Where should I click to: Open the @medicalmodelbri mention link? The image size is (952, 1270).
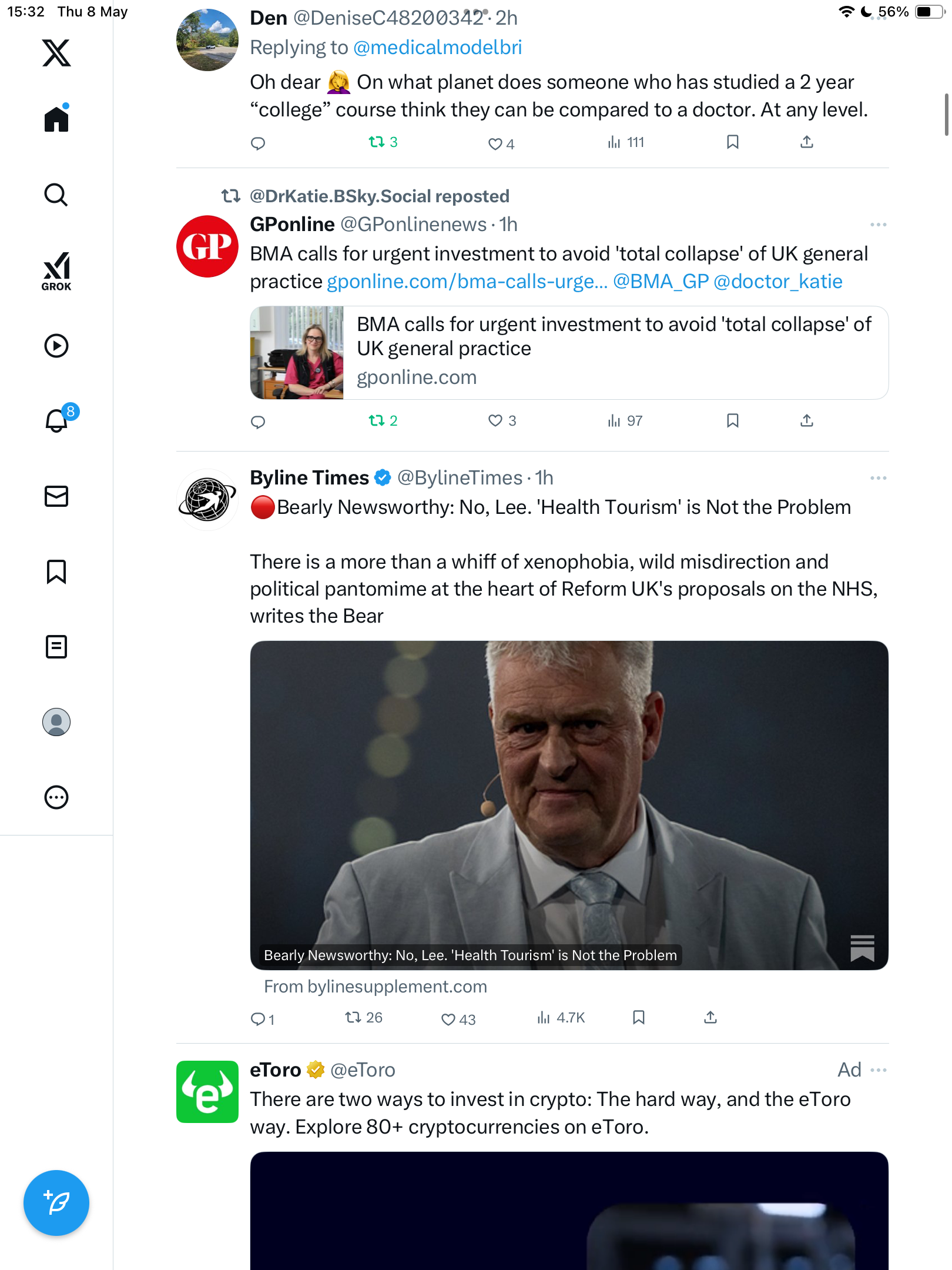[x=438, y=47]
